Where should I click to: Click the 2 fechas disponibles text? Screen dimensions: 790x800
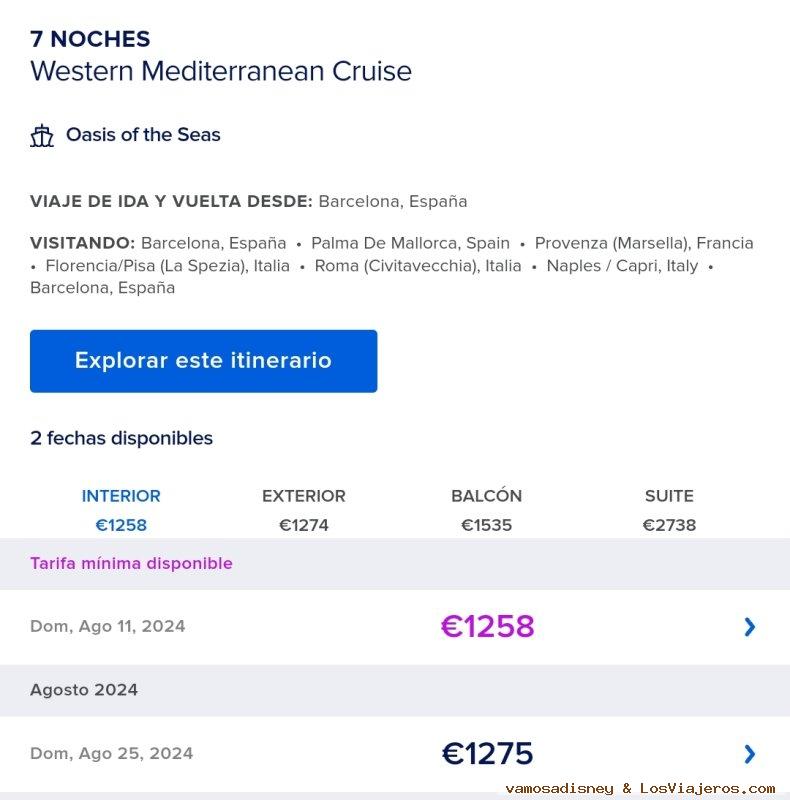coord(121,438)
